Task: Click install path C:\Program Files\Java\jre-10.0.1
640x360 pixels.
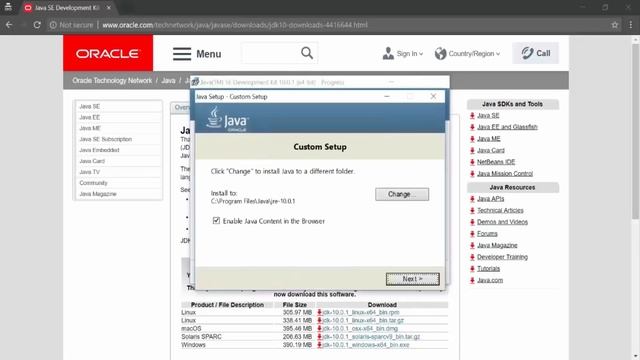Action: pyautogui.click(x=253, y=201)
